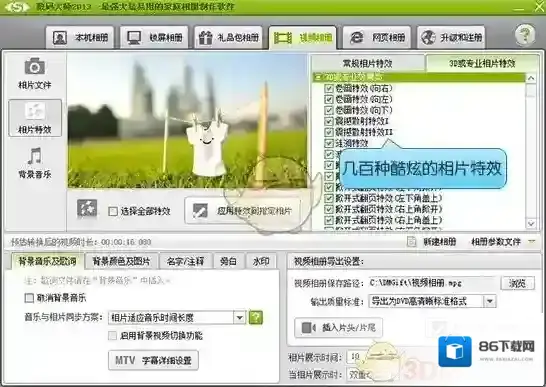Open the 升级和注册 tab
This screenshot has width=546, height=387.
(x=451, y=37)
